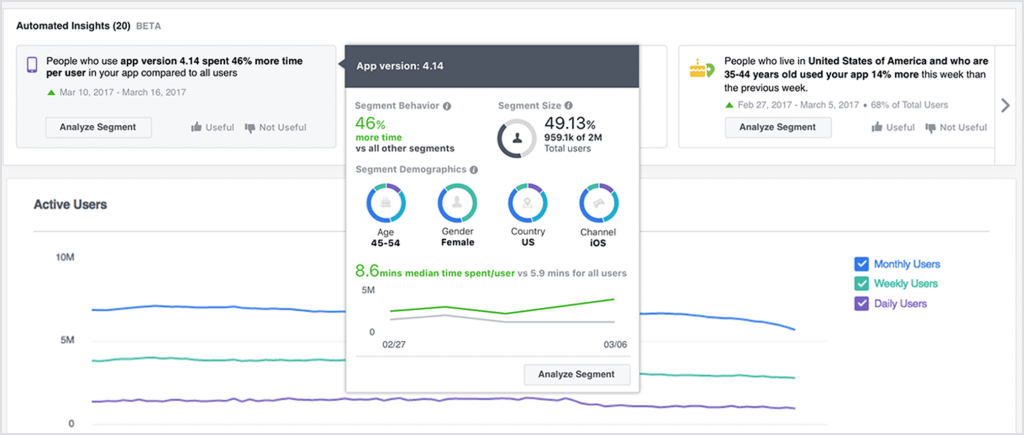Screen dimensions: 1024x435
Task: Click the phone icon in app version insight card
Action: [32, 66]
